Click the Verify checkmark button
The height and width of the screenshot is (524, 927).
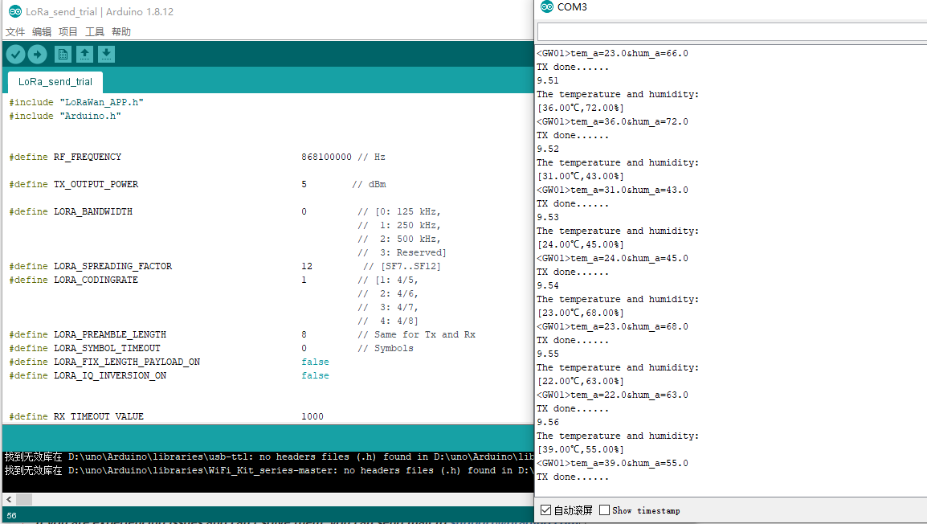tap(16, 55)
